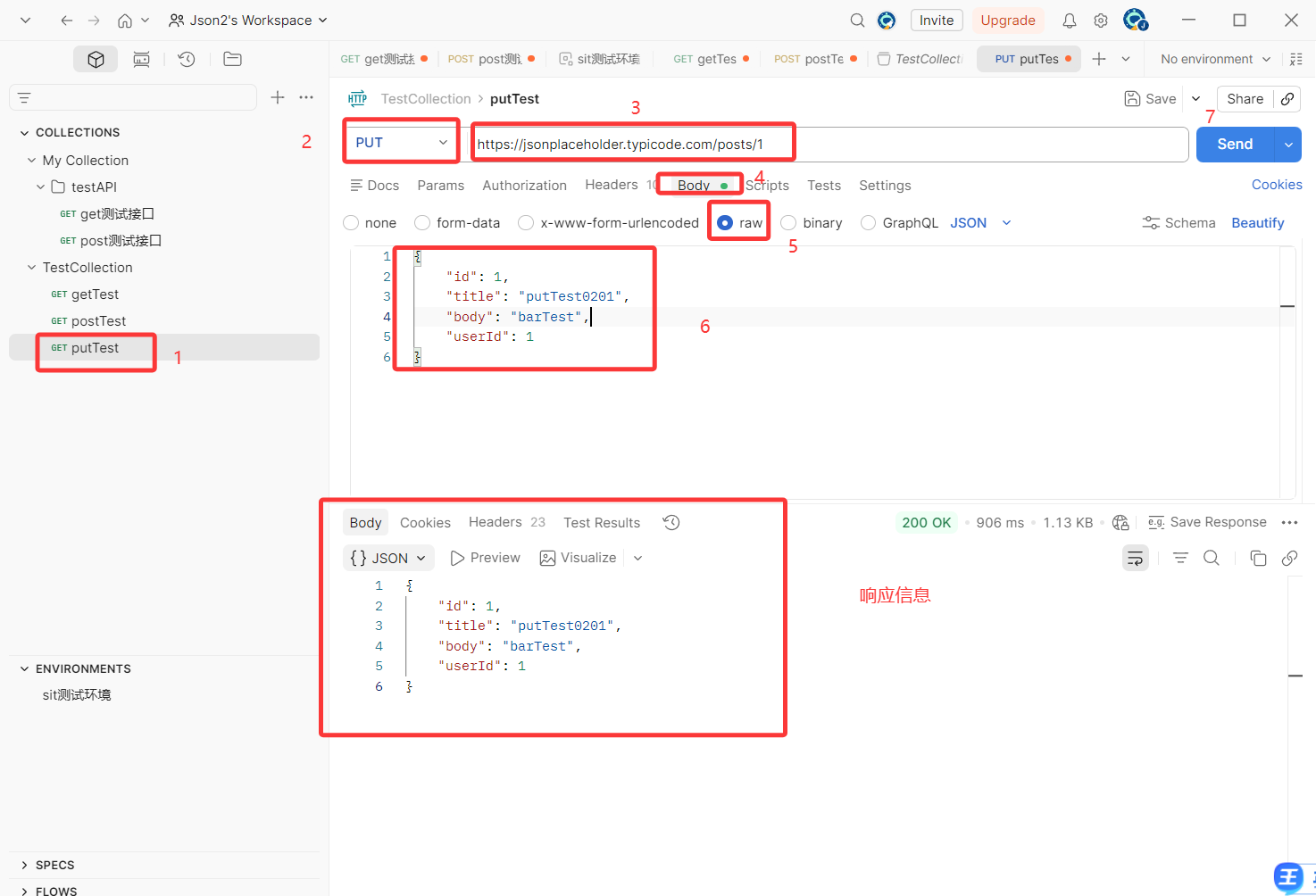Create new collection with sidebar plus icon

(278, 97)
